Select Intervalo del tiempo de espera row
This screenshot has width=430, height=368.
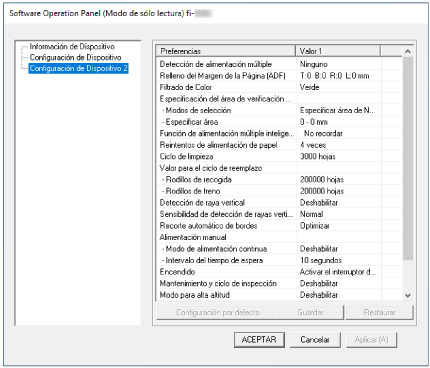point(279,260)
